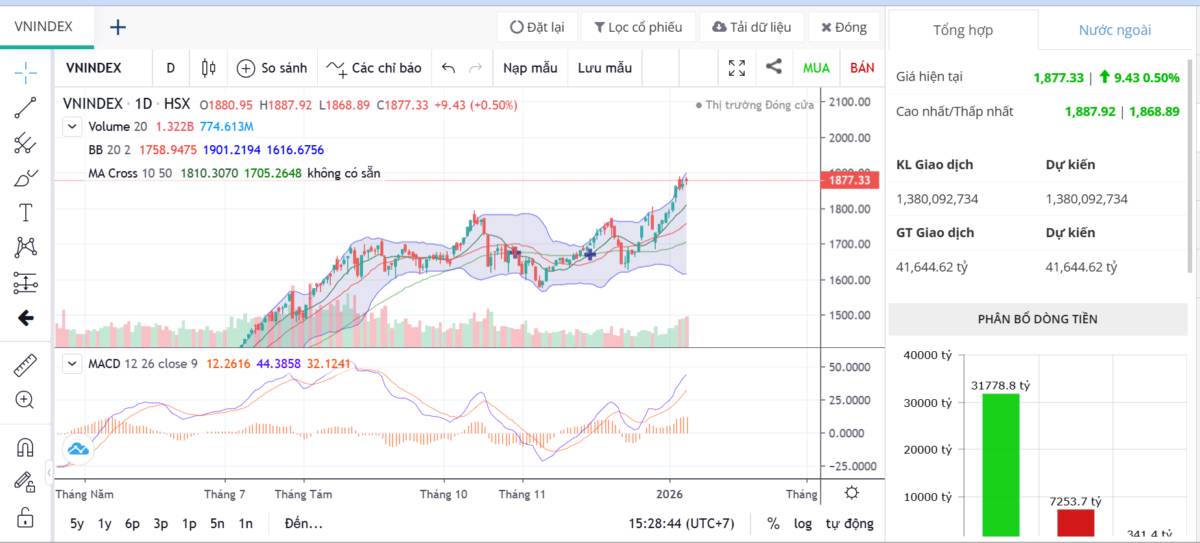Choose the text annotation tool
The image size is (1200, 543).
tap(25, 212)
